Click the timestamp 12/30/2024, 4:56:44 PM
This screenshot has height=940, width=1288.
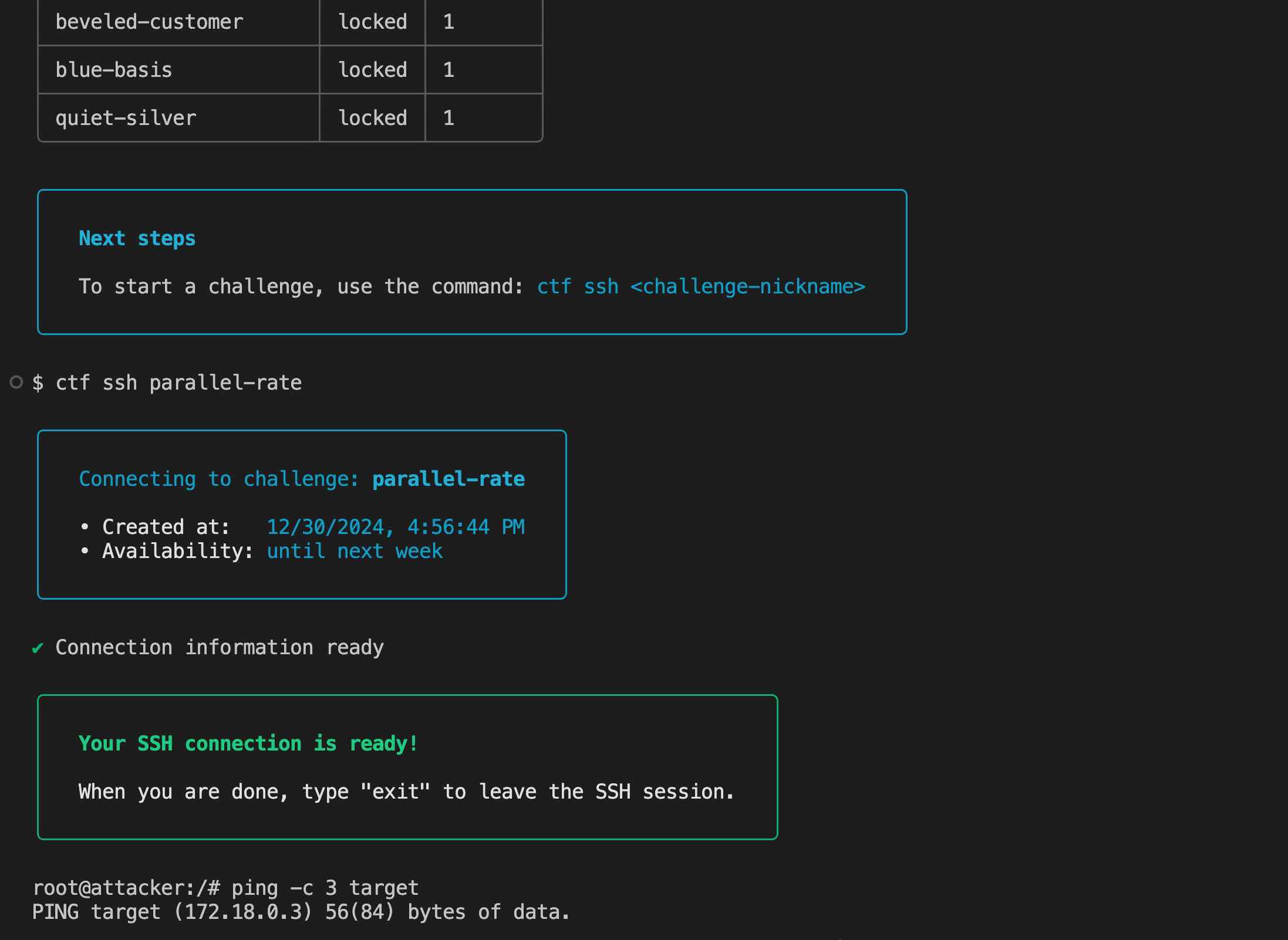click(396, 527)
